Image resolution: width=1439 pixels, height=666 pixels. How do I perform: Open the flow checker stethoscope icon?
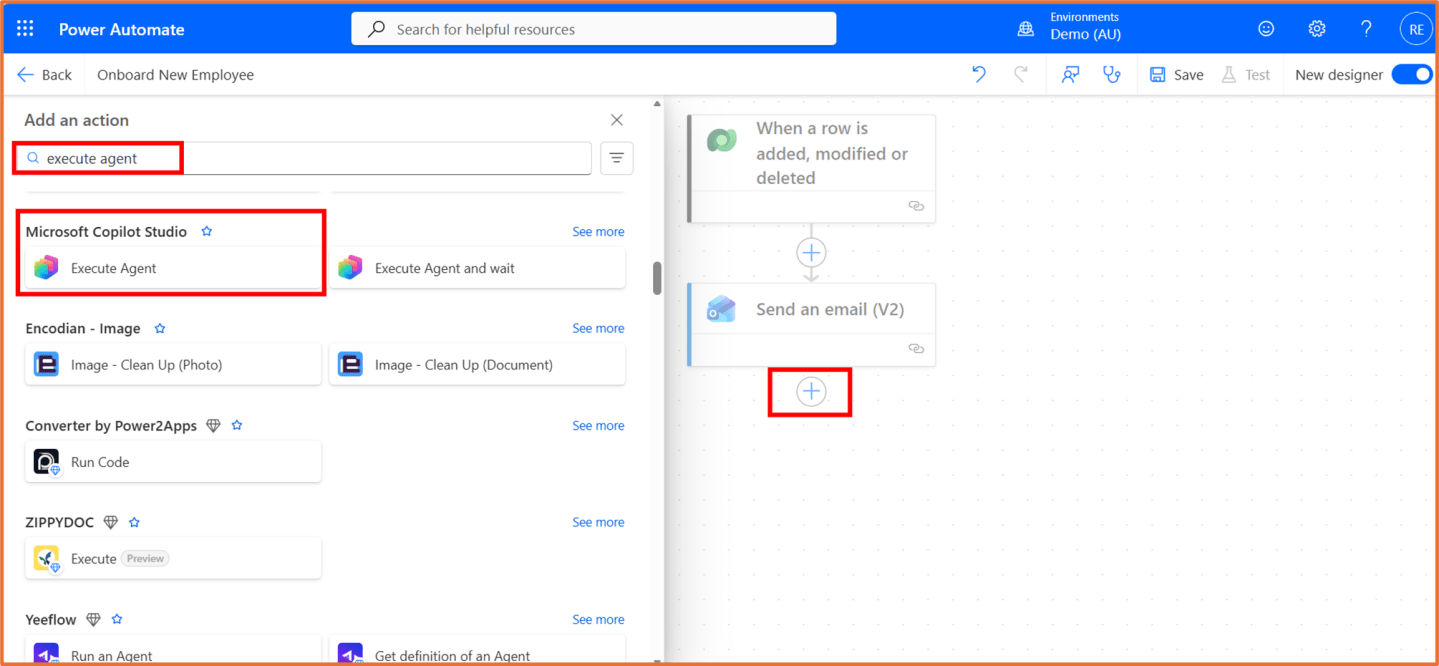pyautogui.click(x=1113, y=74)
